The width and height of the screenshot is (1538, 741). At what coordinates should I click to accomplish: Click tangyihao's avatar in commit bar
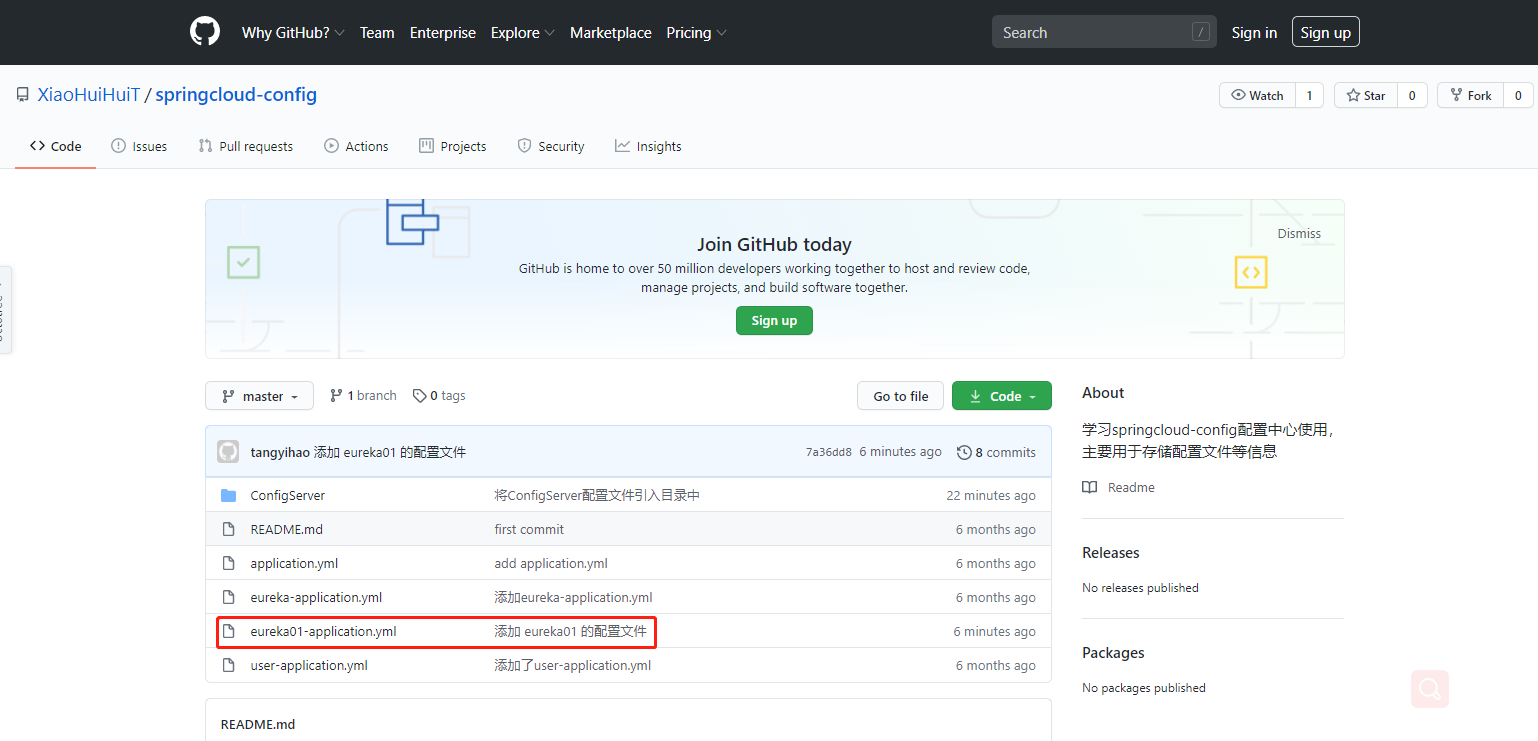pyautogui.click(x=228, y=452)
